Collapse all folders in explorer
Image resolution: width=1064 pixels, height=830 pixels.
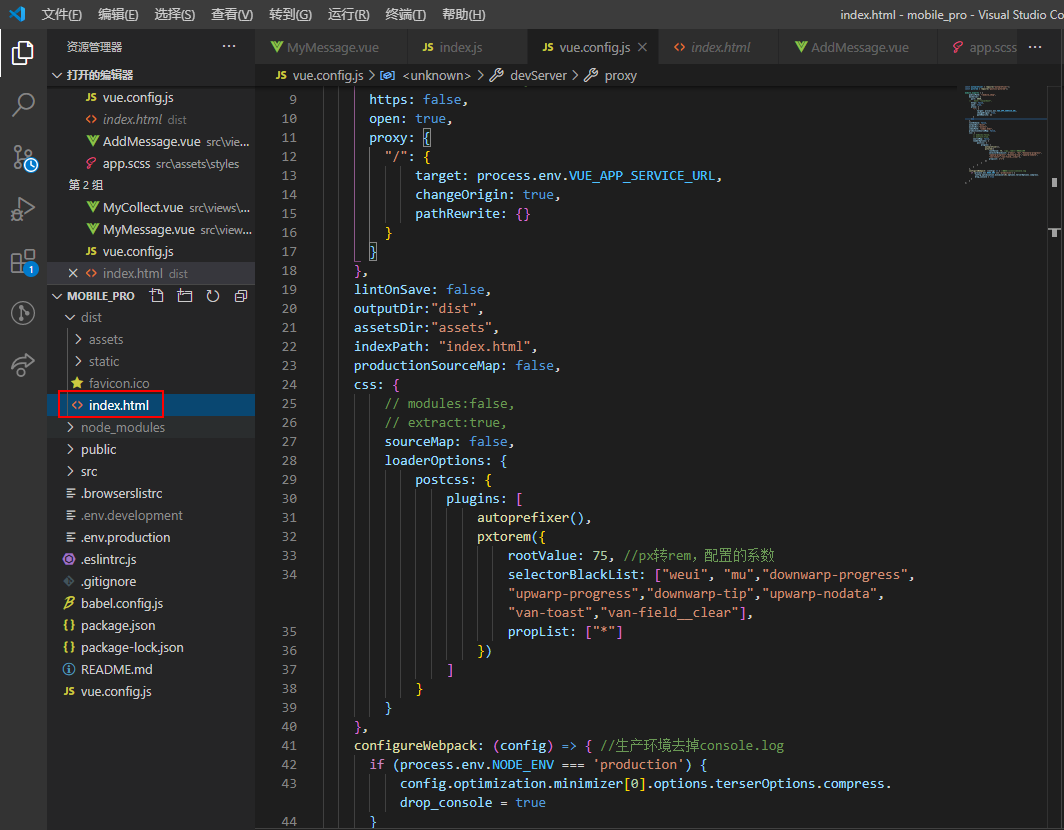pyautogui.click(x=240, y=296)
